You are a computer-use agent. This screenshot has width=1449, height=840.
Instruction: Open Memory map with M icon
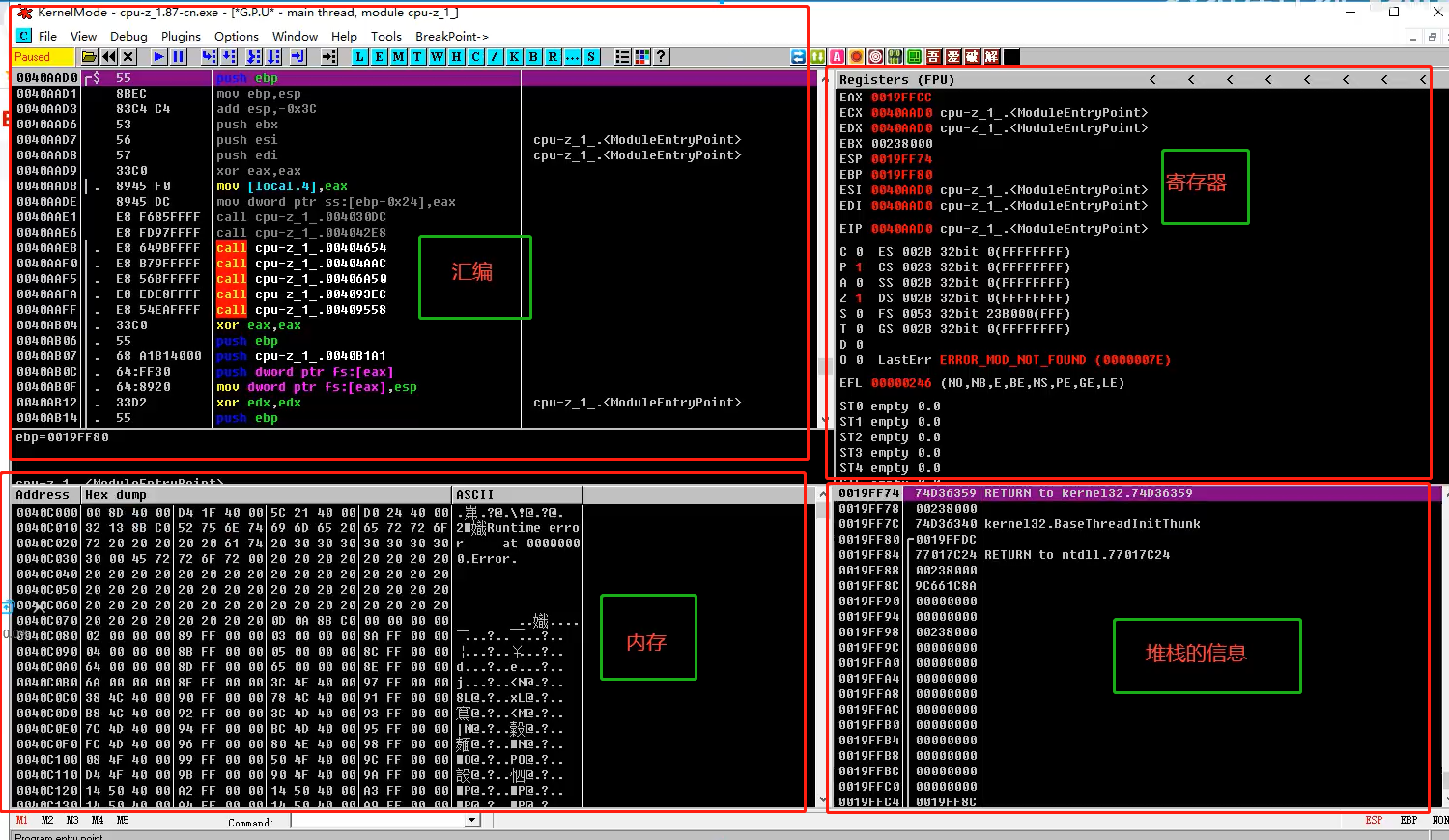tap(398, 57)
